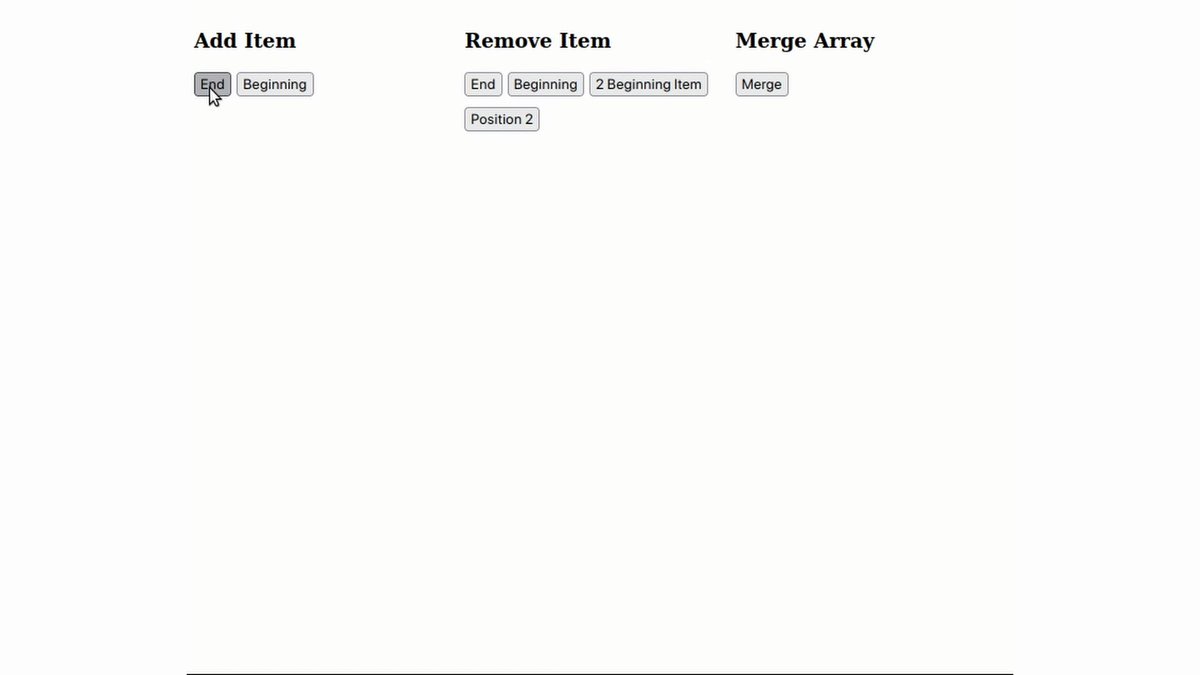Select the Merge Array heading text
The height and width of the screenshot is (675, 1200).
(x=805, y=41)
